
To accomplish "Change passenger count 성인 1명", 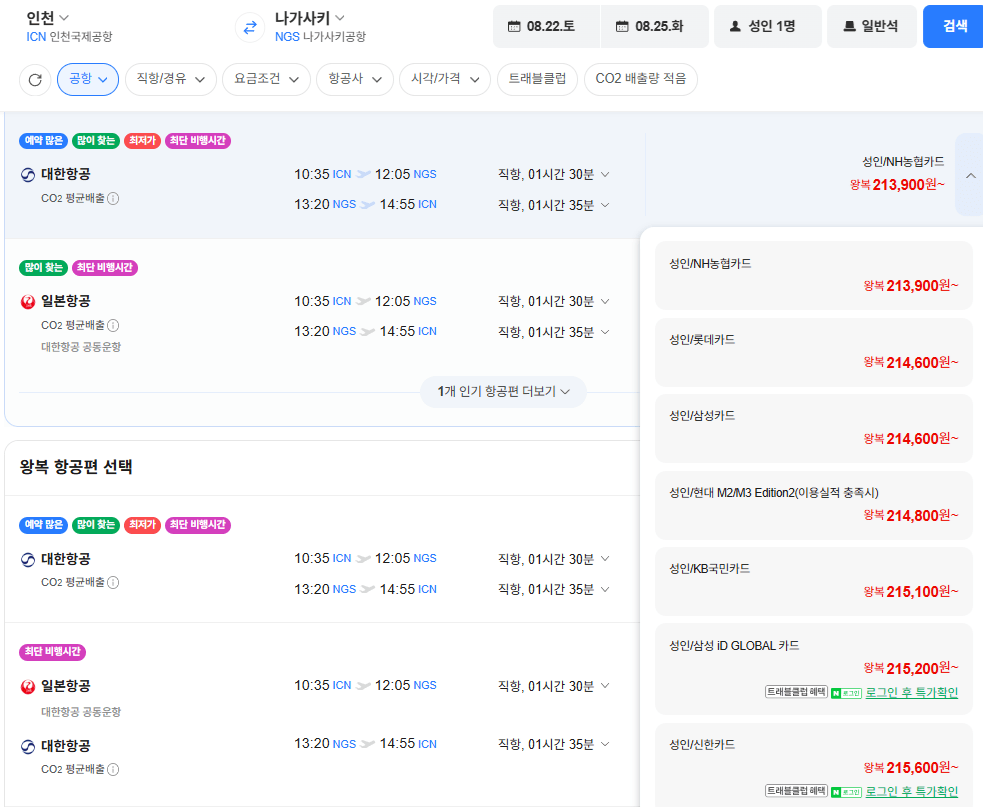I will pyautogui.click(x=768, y=26).
